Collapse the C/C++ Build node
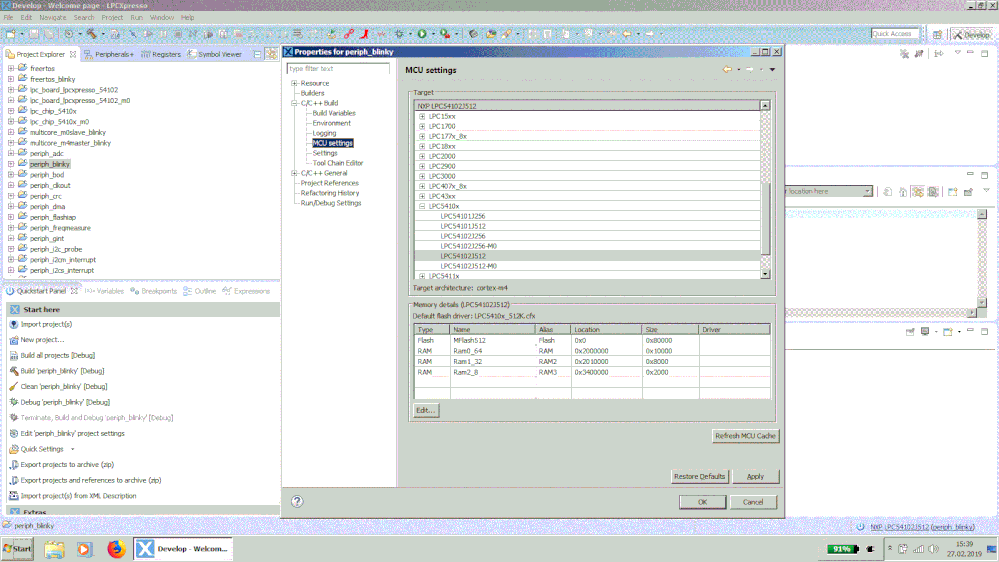This screenshot has height=562, width=999. [294, 103]
